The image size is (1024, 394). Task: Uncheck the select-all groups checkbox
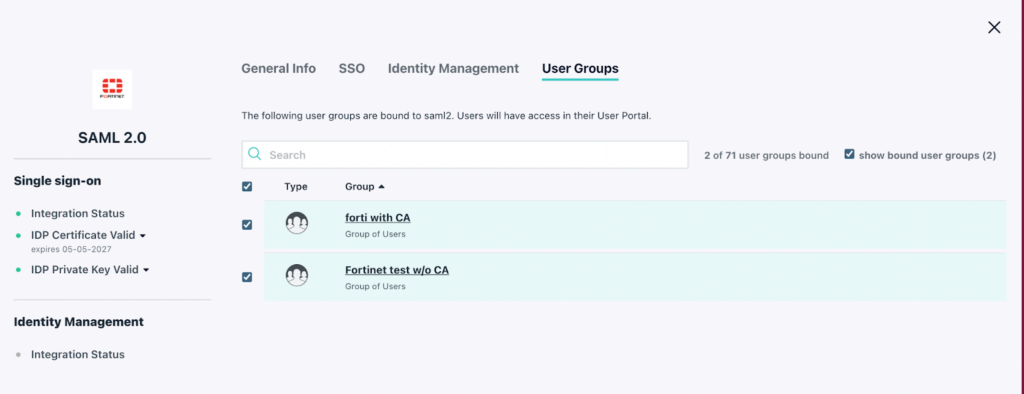click(x=247, y=187)
